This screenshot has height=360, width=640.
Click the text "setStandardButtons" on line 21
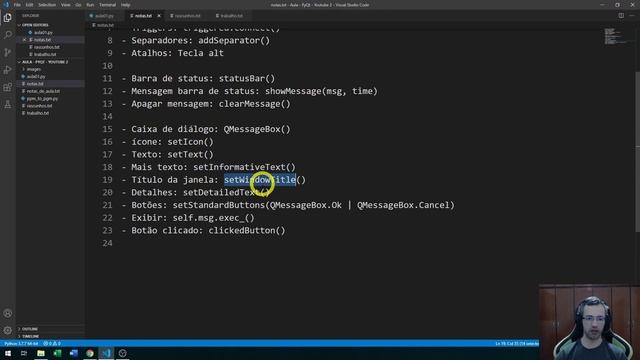[x=219, y=205]
